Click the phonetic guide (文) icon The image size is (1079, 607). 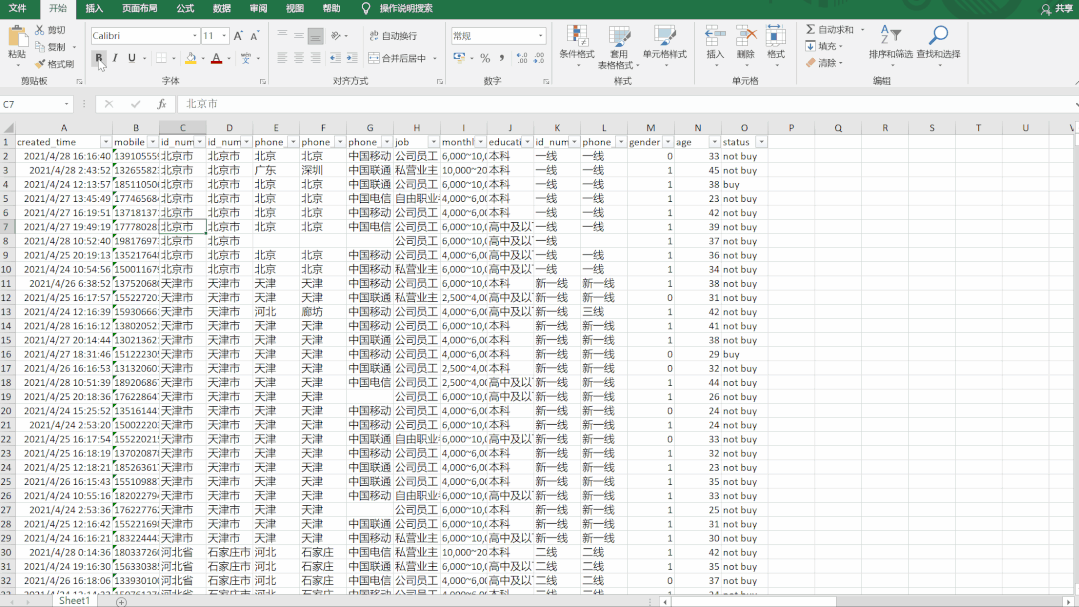click(246, 58)
